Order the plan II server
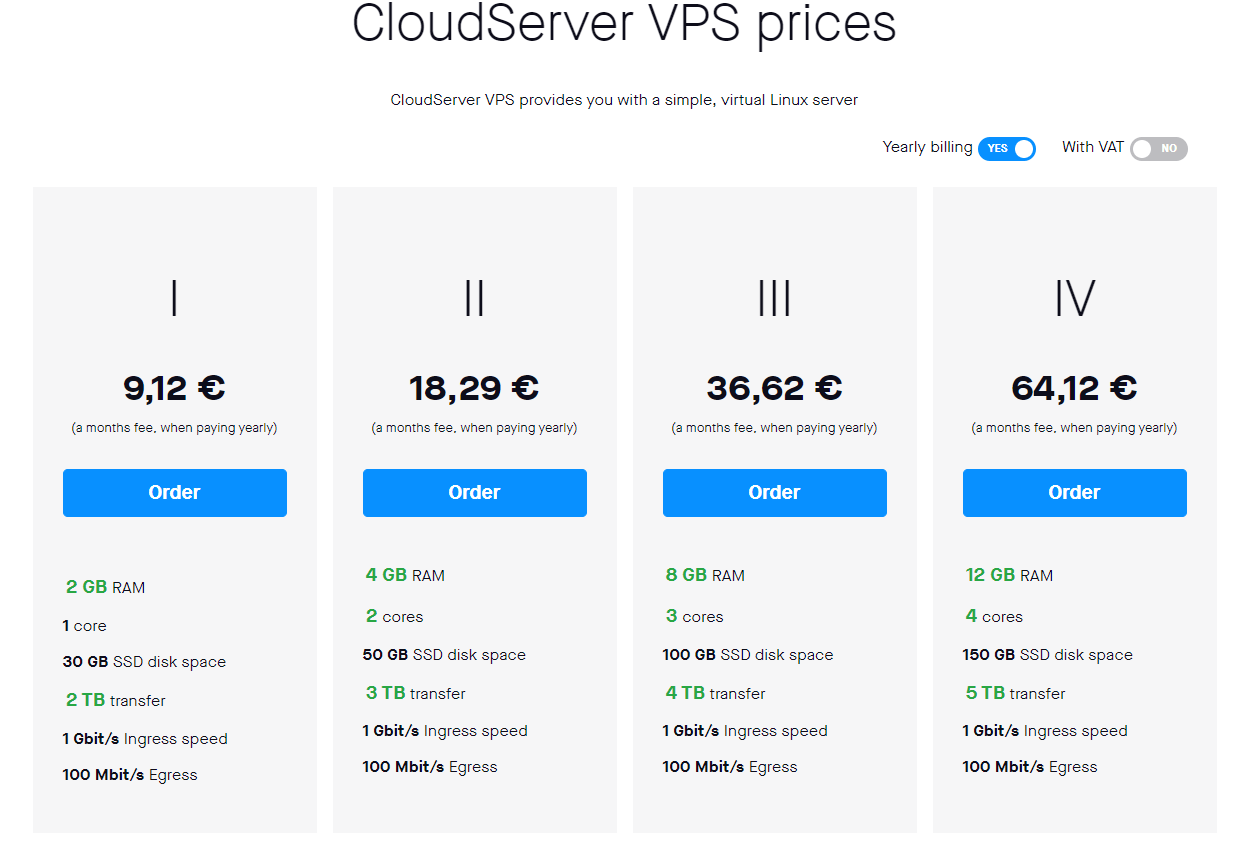This screenshot has width=1242, height=847. tap(475, 493)
